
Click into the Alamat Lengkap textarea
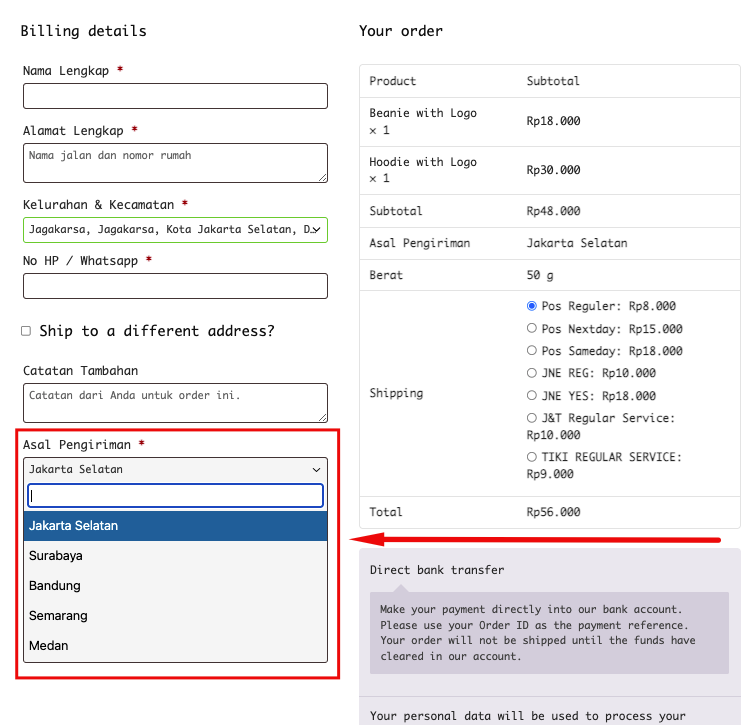[175, 163]
